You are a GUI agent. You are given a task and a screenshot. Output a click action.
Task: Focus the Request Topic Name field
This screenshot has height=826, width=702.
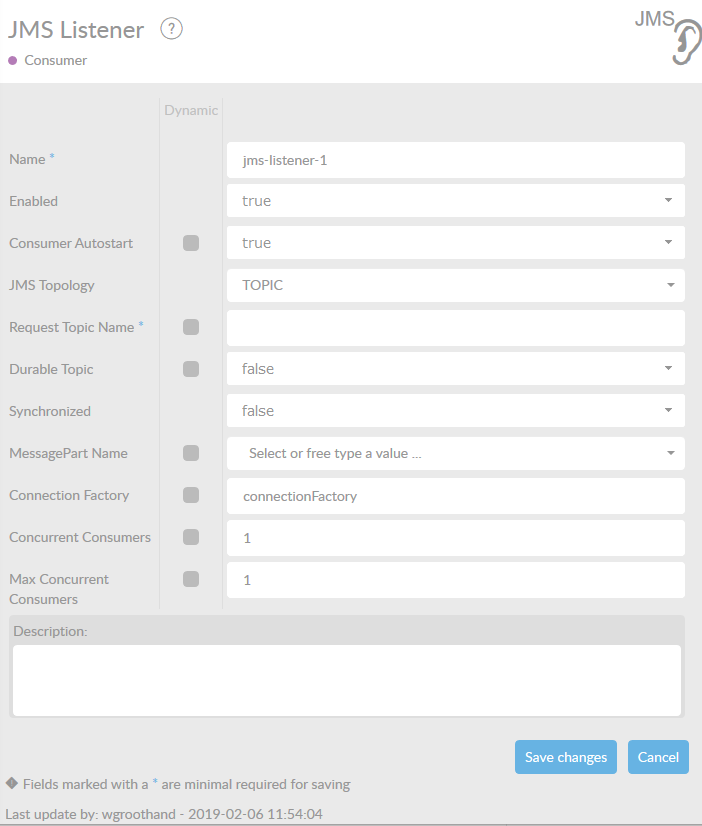(455, 327)
